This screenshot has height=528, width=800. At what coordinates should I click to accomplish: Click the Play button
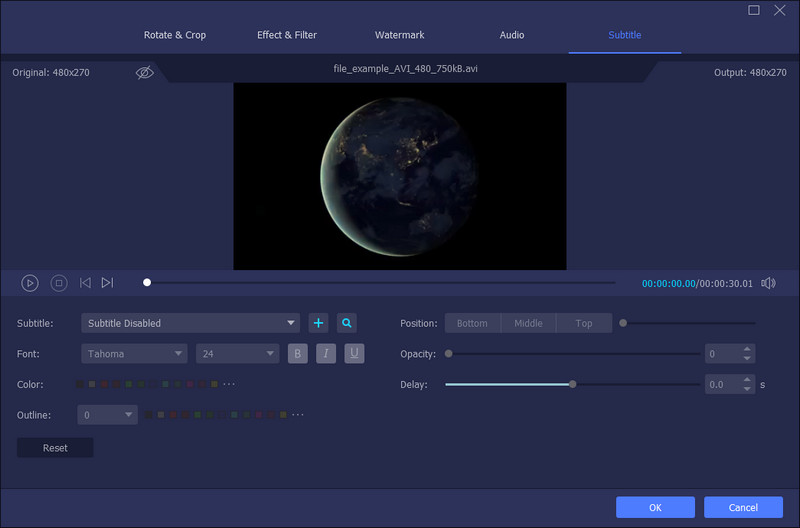(x=30, y=283)
